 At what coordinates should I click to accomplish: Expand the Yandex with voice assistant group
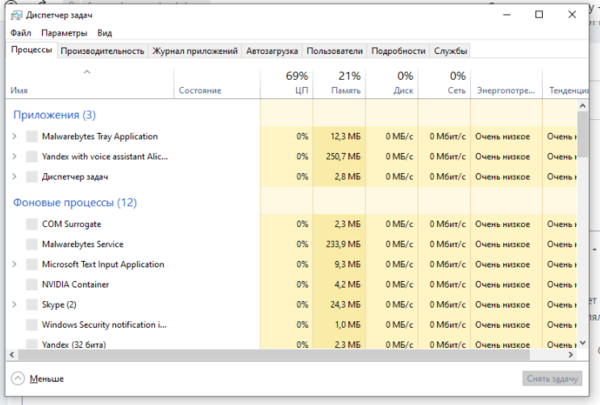[x=14, y=156]
